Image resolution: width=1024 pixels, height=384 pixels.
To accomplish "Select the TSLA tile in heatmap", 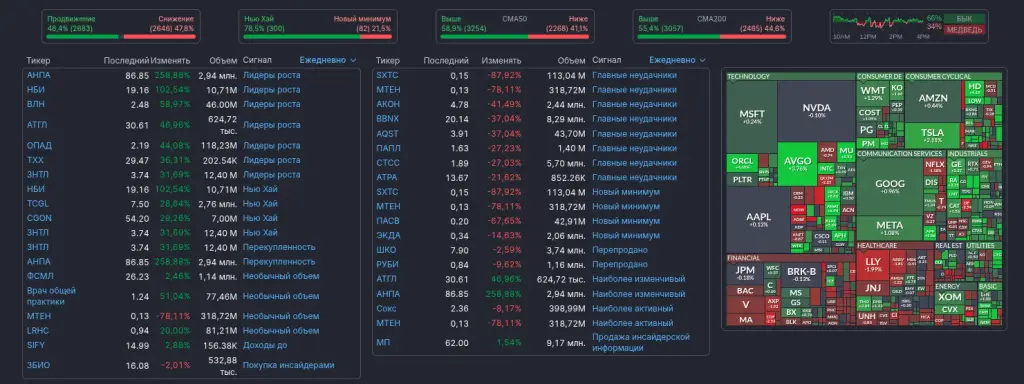I will coord(932,135).
